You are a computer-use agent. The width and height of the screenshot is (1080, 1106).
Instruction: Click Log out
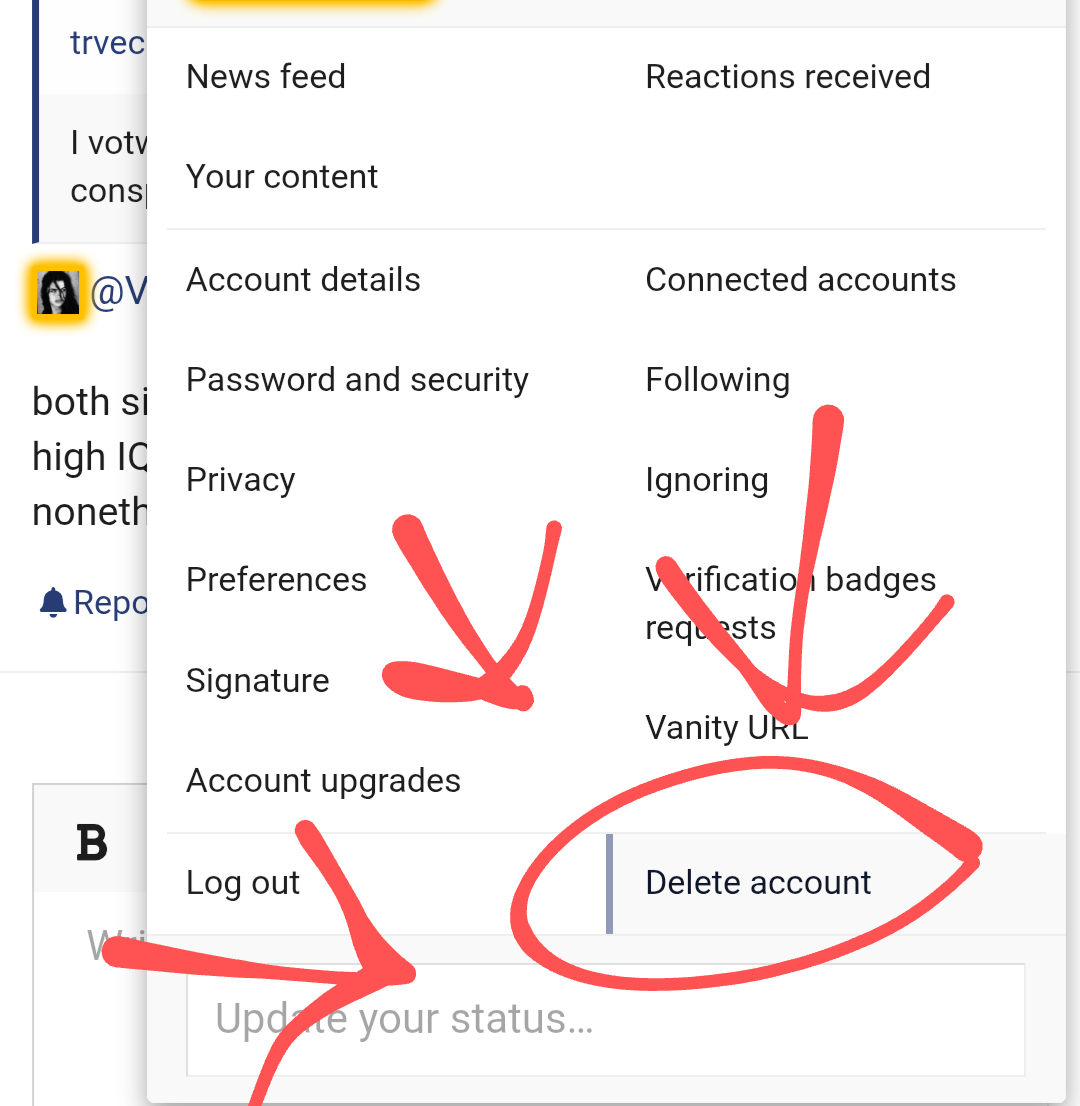243,882
